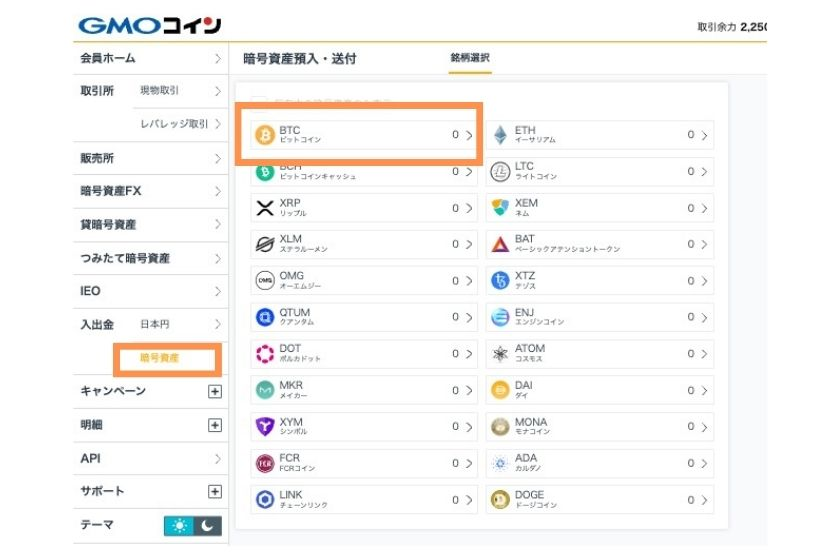Click the DAI coin icon
The width and height of the screenshot is (840, 560).
tap(500, 390)
